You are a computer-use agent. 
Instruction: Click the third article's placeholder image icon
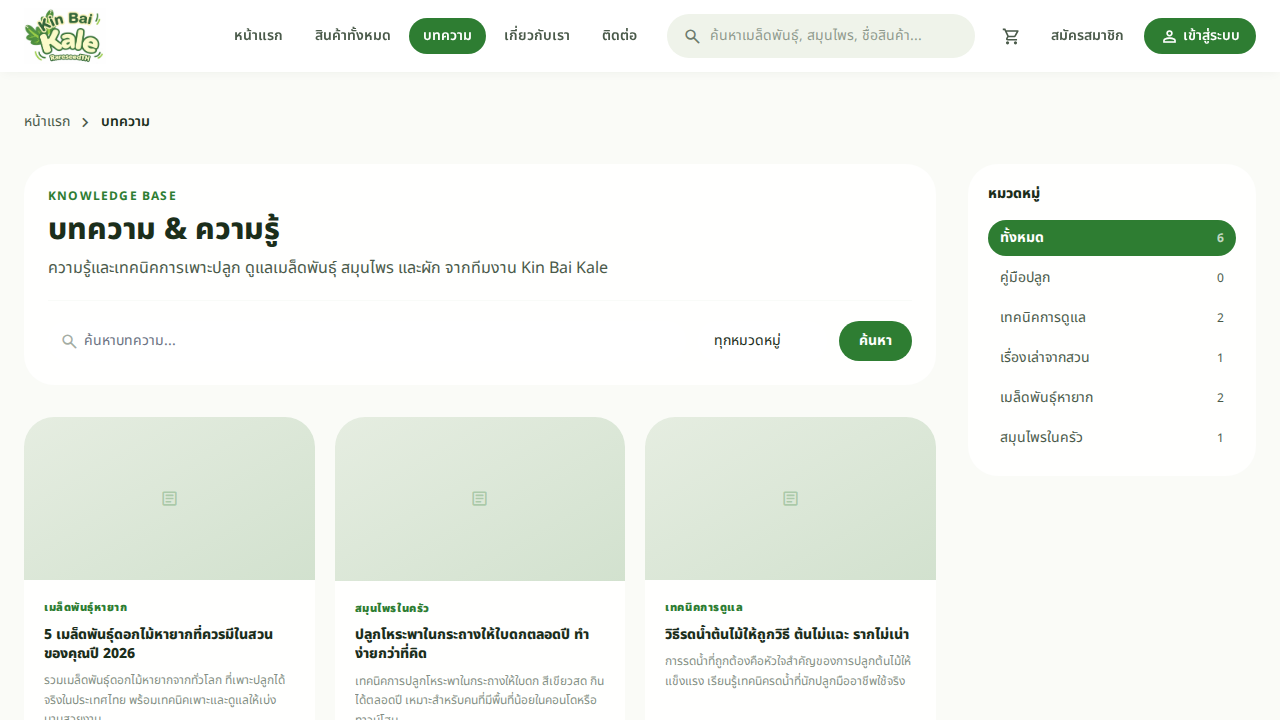[x=790, y=498]
